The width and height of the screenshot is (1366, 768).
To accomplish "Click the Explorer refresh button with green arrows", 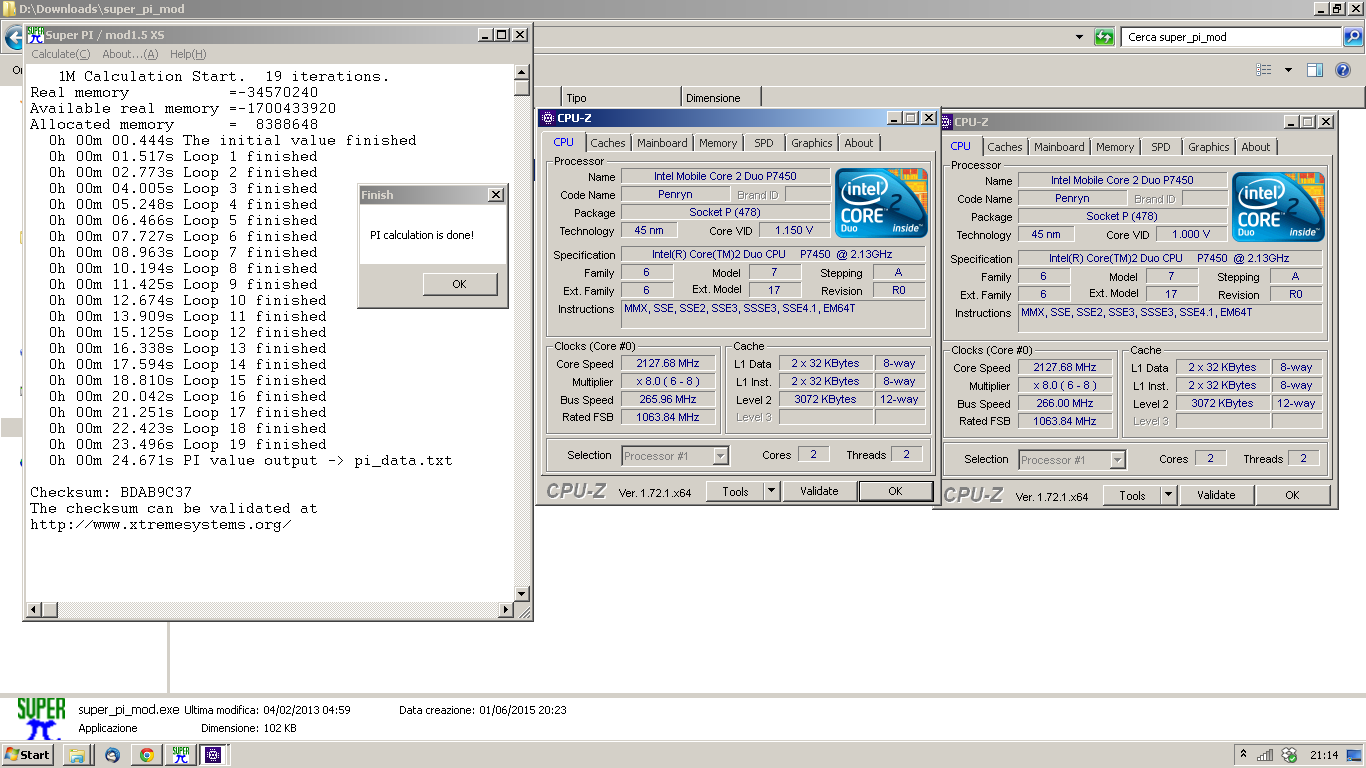I will (1104, 37).
